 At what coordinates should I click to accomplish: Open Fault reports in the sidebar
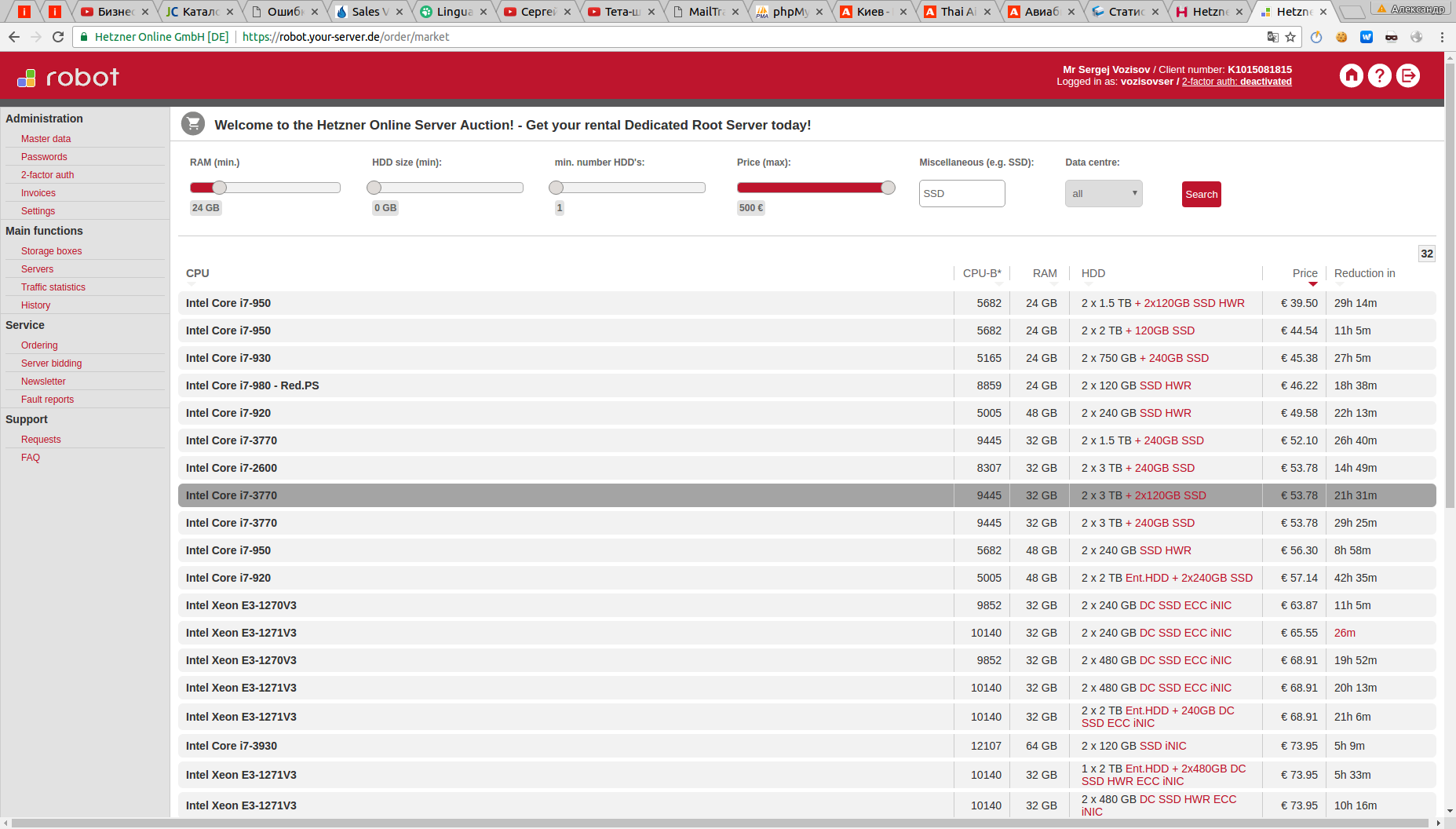tap(47, 400)
